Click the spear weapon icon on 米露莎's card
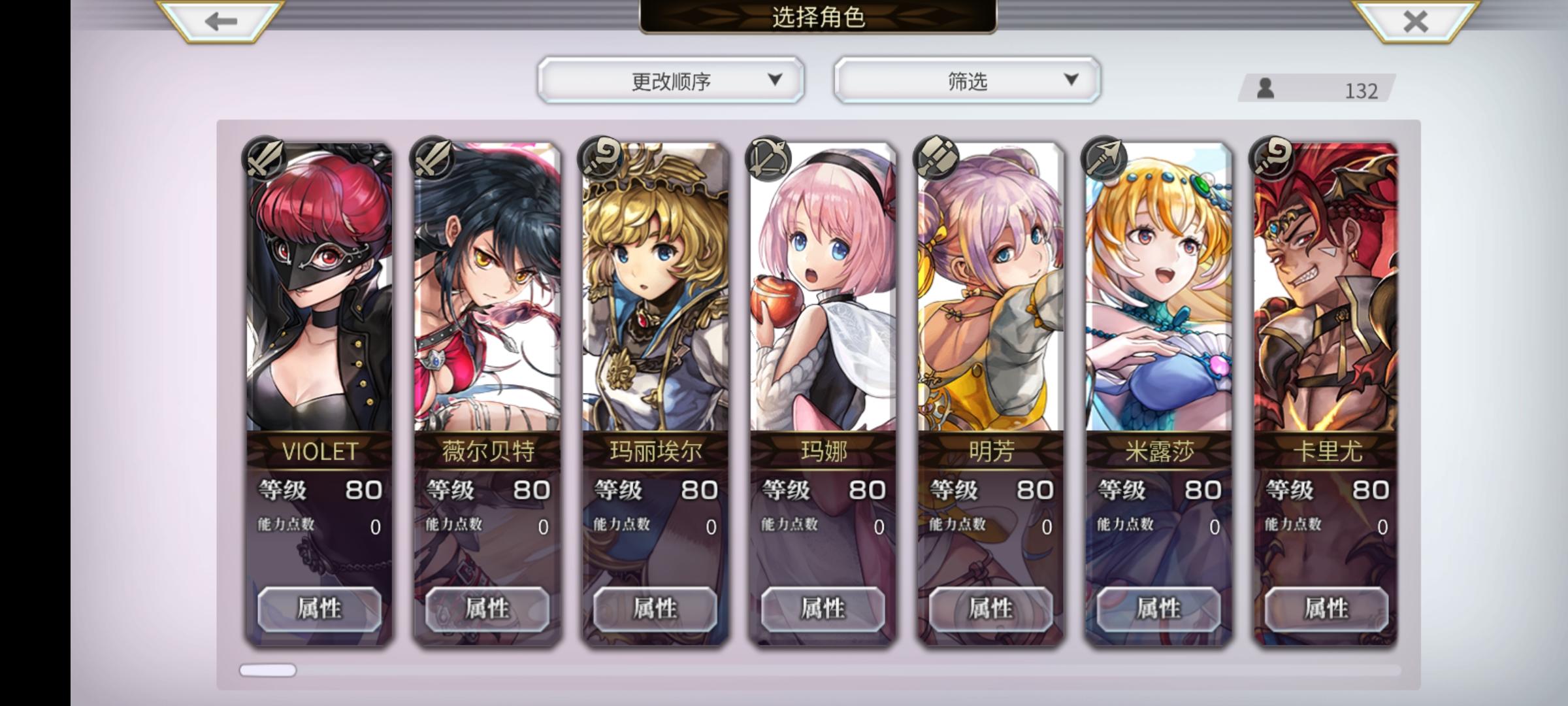The image size is (1568, 706). [1103, 158]
